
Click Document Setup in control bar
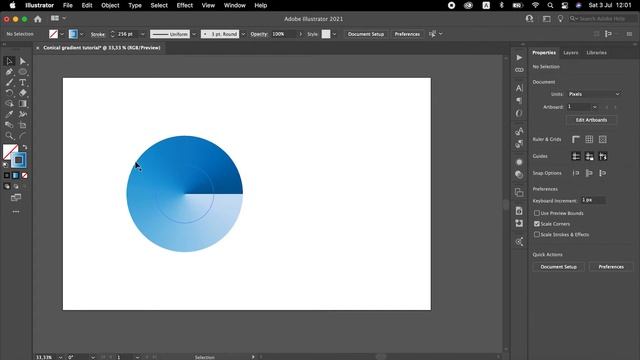coord(366,34)
